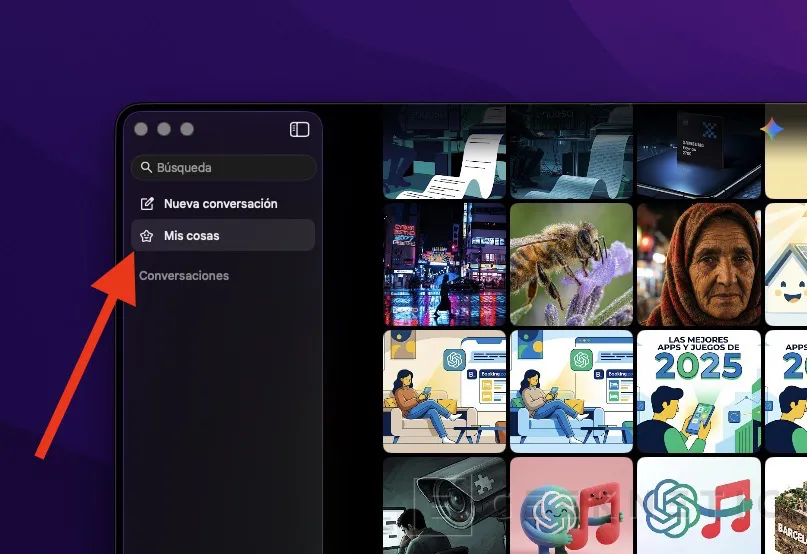Open the neon city street thumbnail
This screenshot has height=554, width=807.
(x=445, y=265)
